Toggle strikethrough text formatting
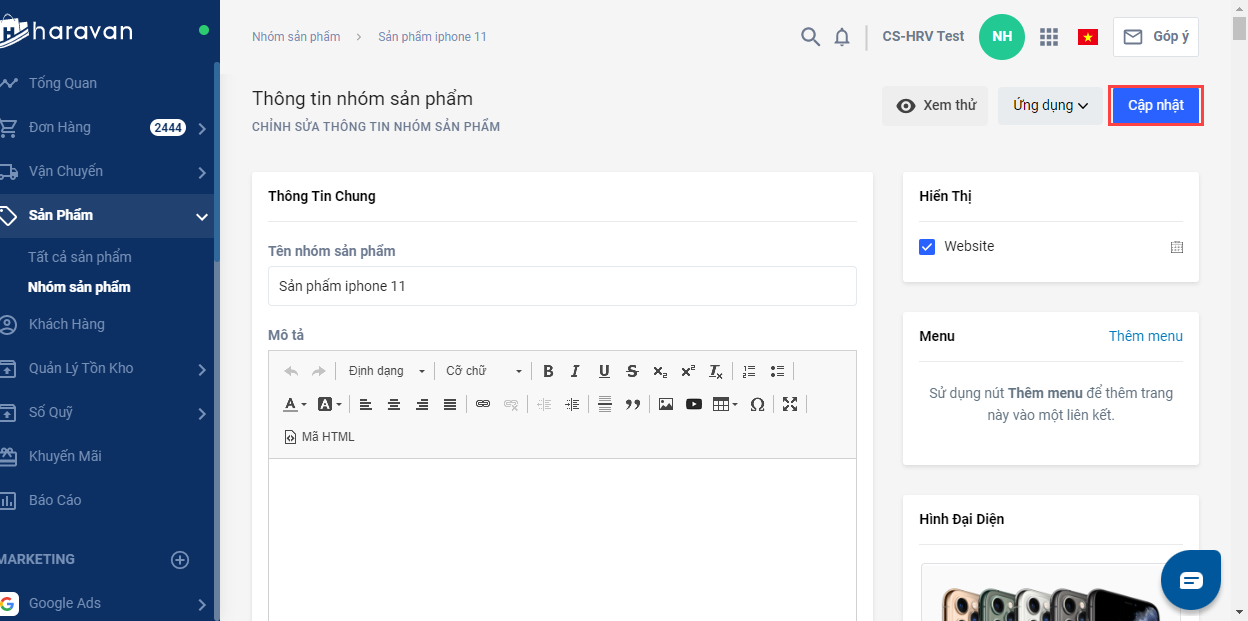The width and height of the screenshot is (1248, 621). pos(632,371)
